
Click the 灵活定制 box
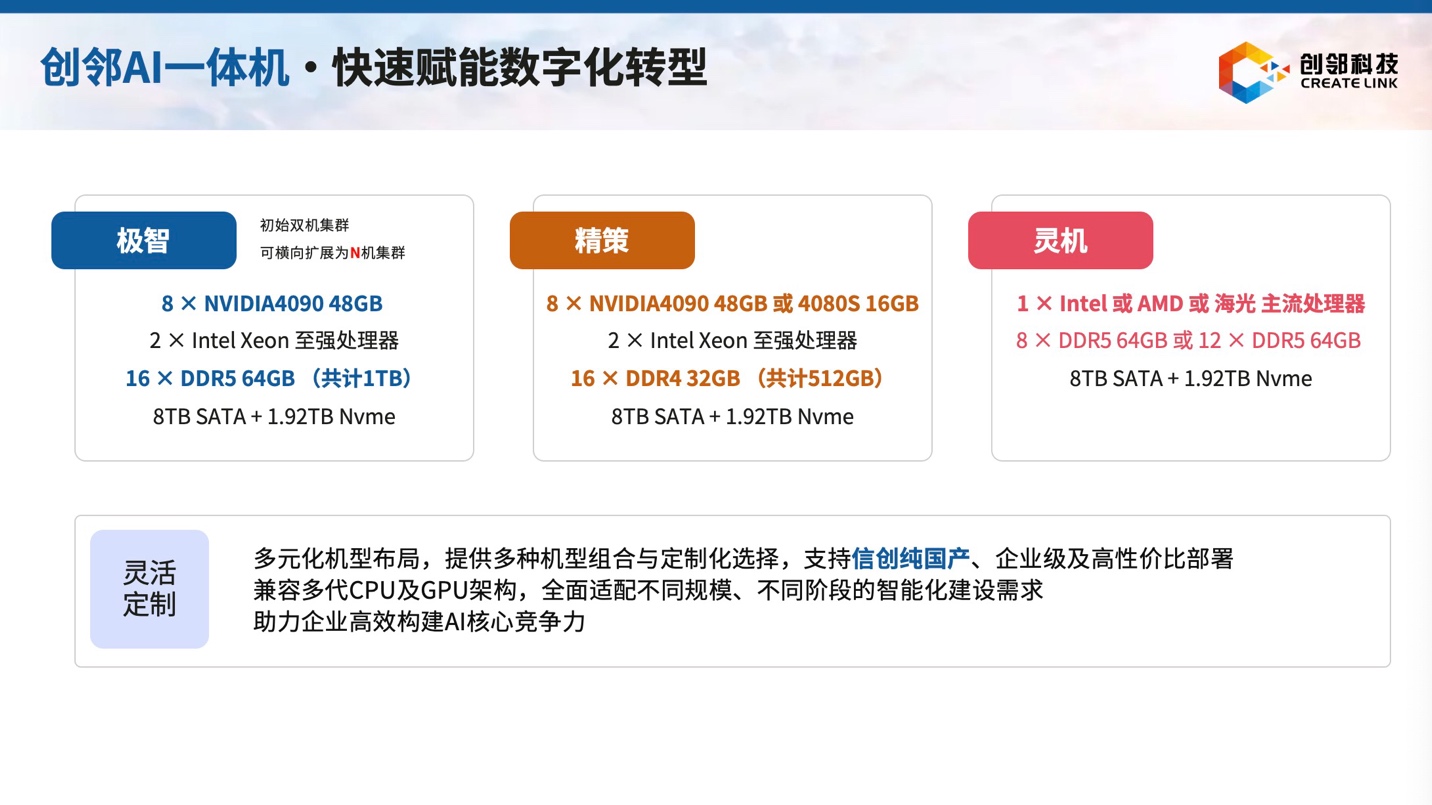pyautogui.click(x=149, y=589)
